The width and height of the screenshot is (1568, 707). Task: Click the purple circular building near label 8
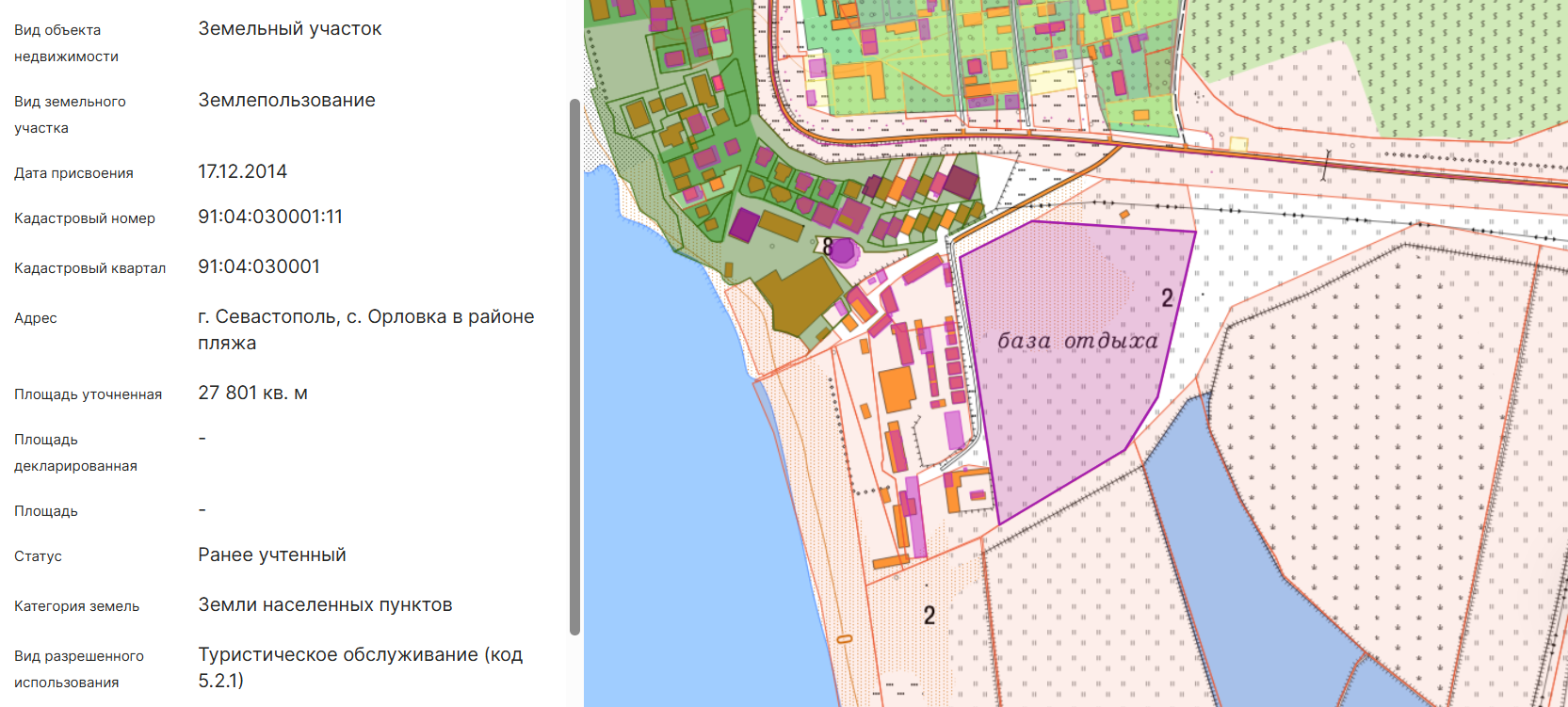tap(842, 251)
